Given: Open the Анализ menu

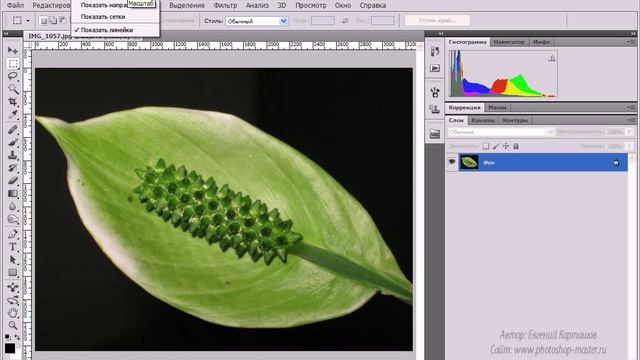Looking at the screenshot, I should click(257, 5).
